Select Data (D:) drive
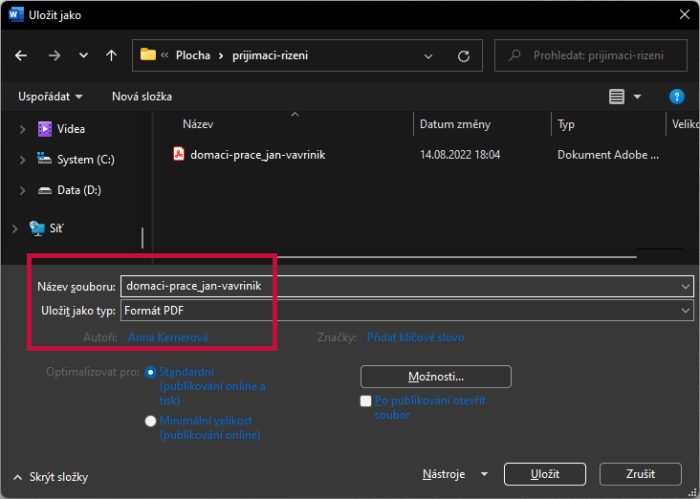The height and width of the screenshot is (499, 700). [69, 190]
